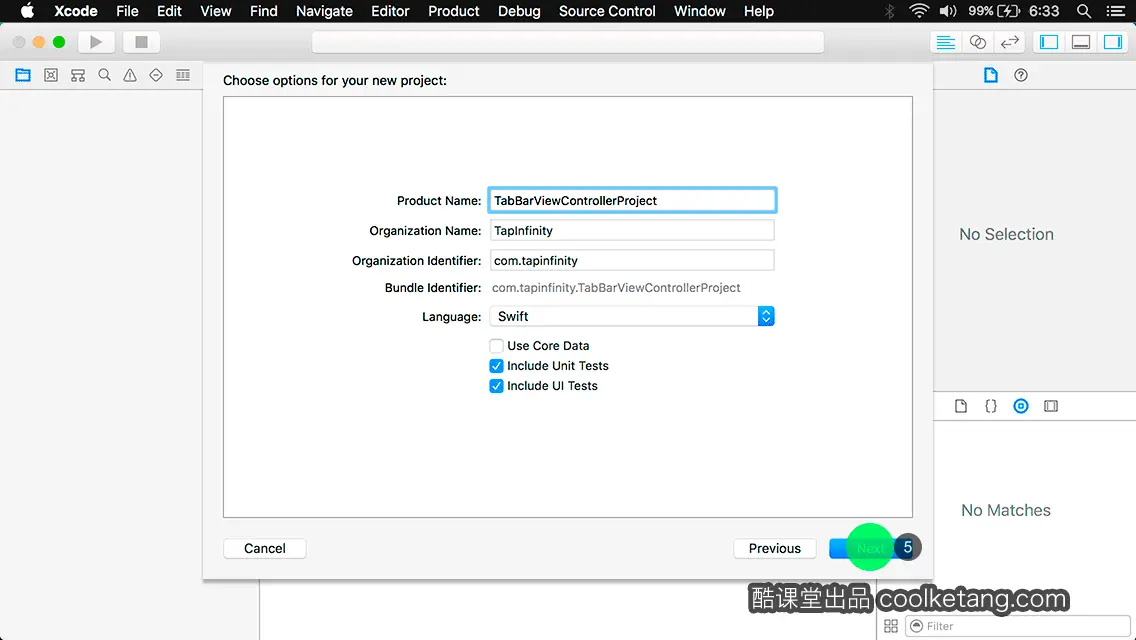Click the Previous button
Image resolution: width=1136 pixels, height=640 pixels.
tap(774, 549)
